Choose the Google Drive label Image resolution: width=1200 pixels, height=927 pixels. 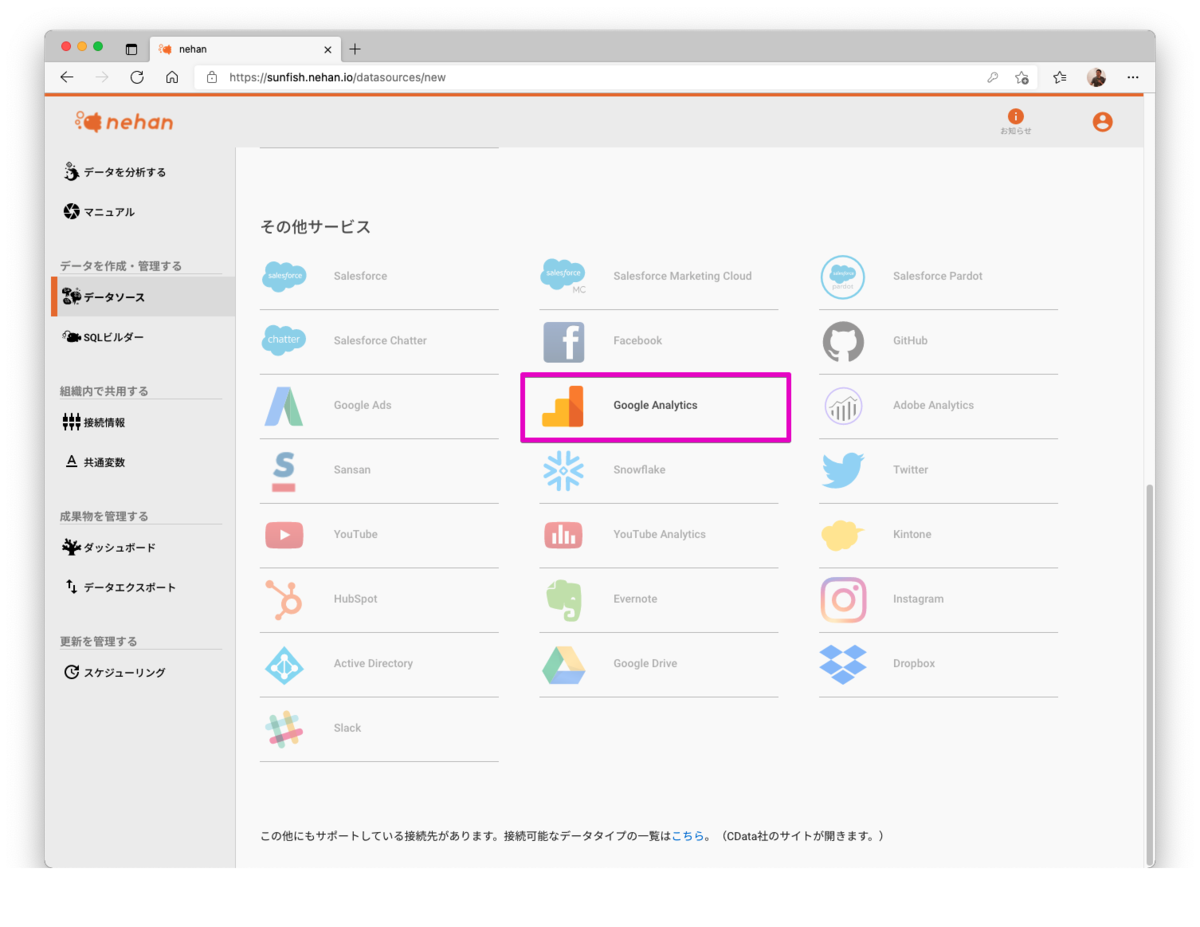pyautogui.click(x=645, y=663)
